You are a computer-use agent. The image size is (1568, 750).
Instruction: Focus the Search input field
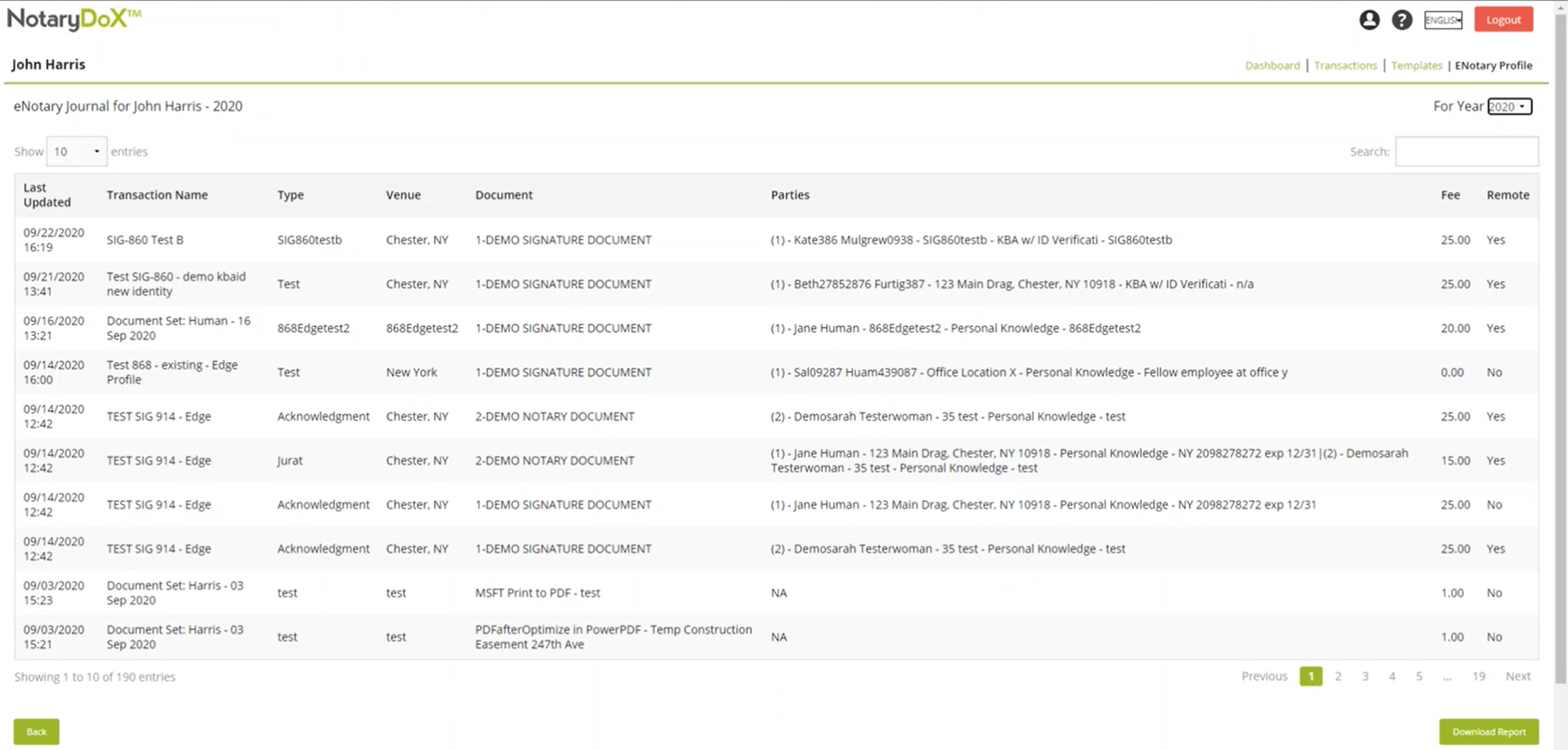1467,151
